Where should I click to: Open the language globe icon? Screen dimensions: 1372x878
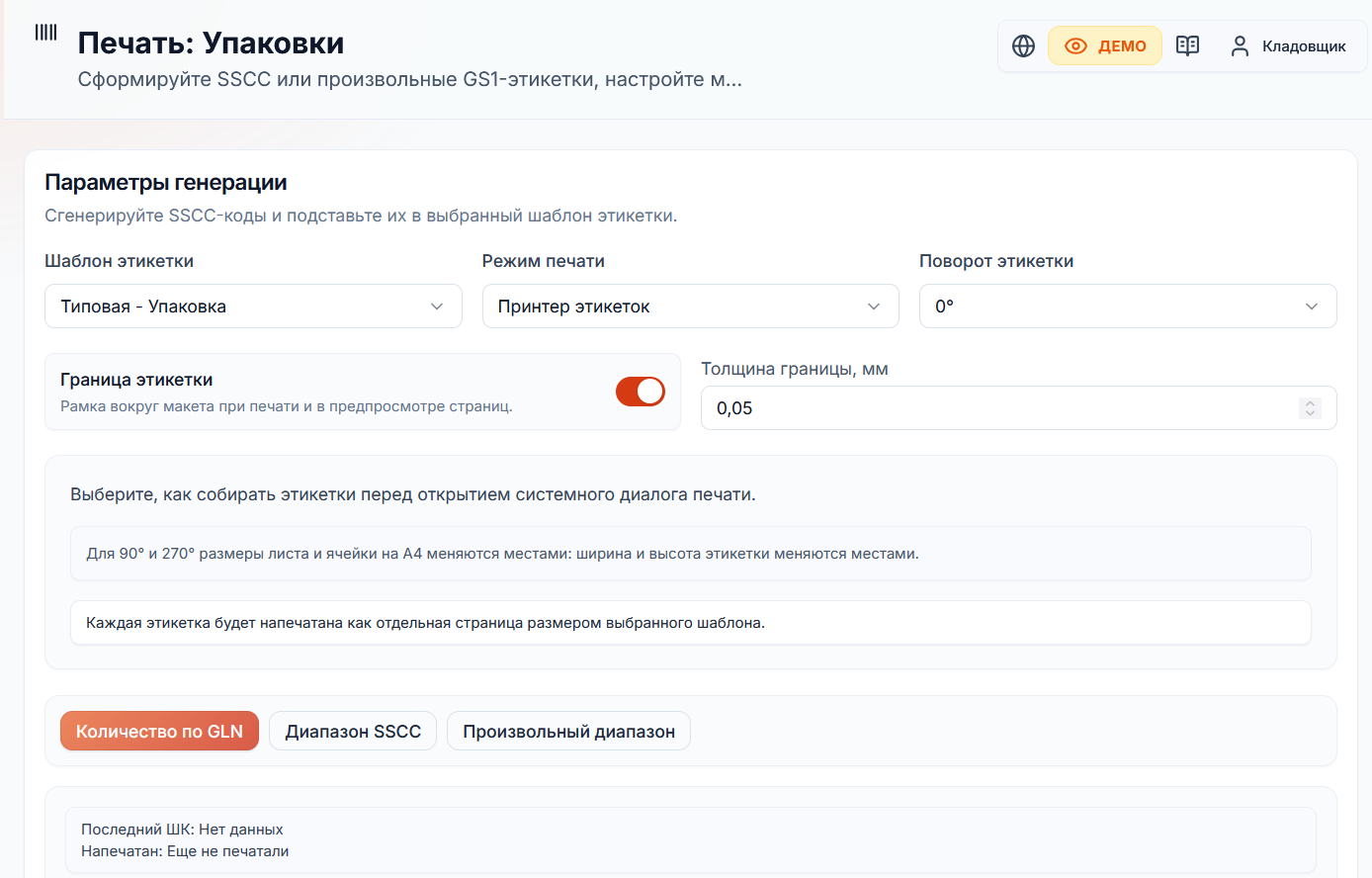[1023, 45]
